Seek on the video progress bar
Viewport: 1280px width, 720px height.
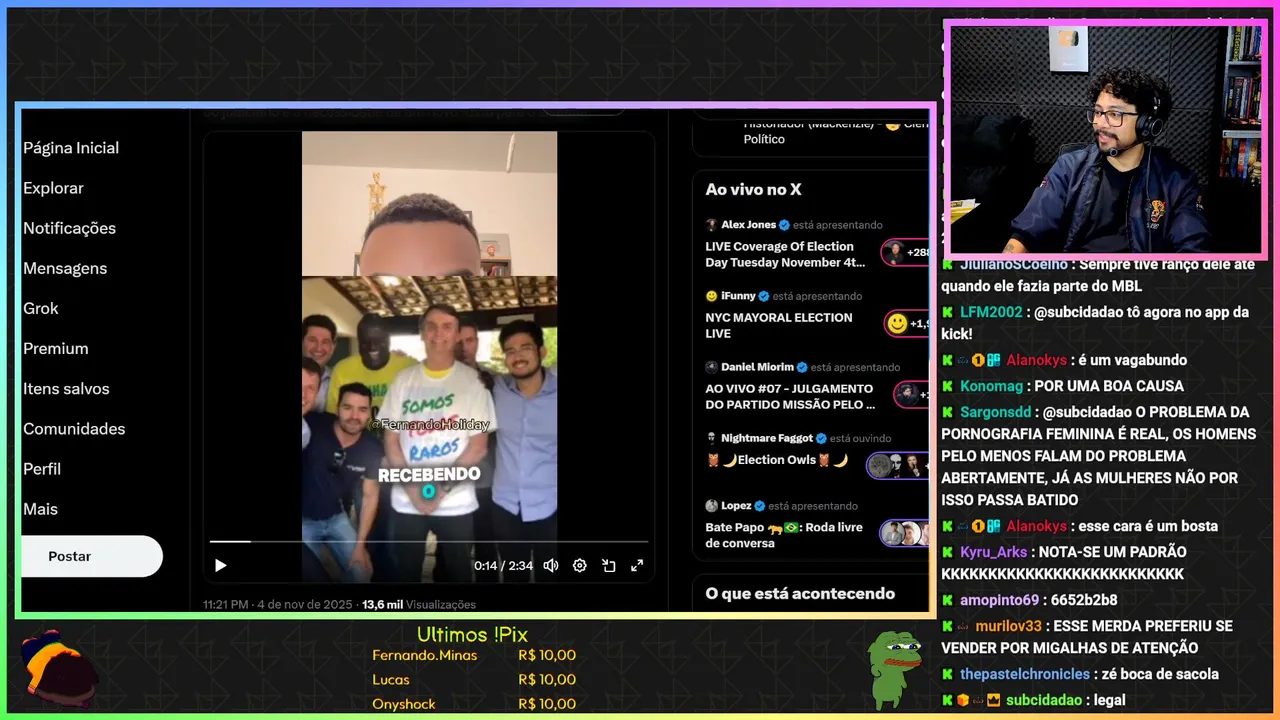coord(429,541)
